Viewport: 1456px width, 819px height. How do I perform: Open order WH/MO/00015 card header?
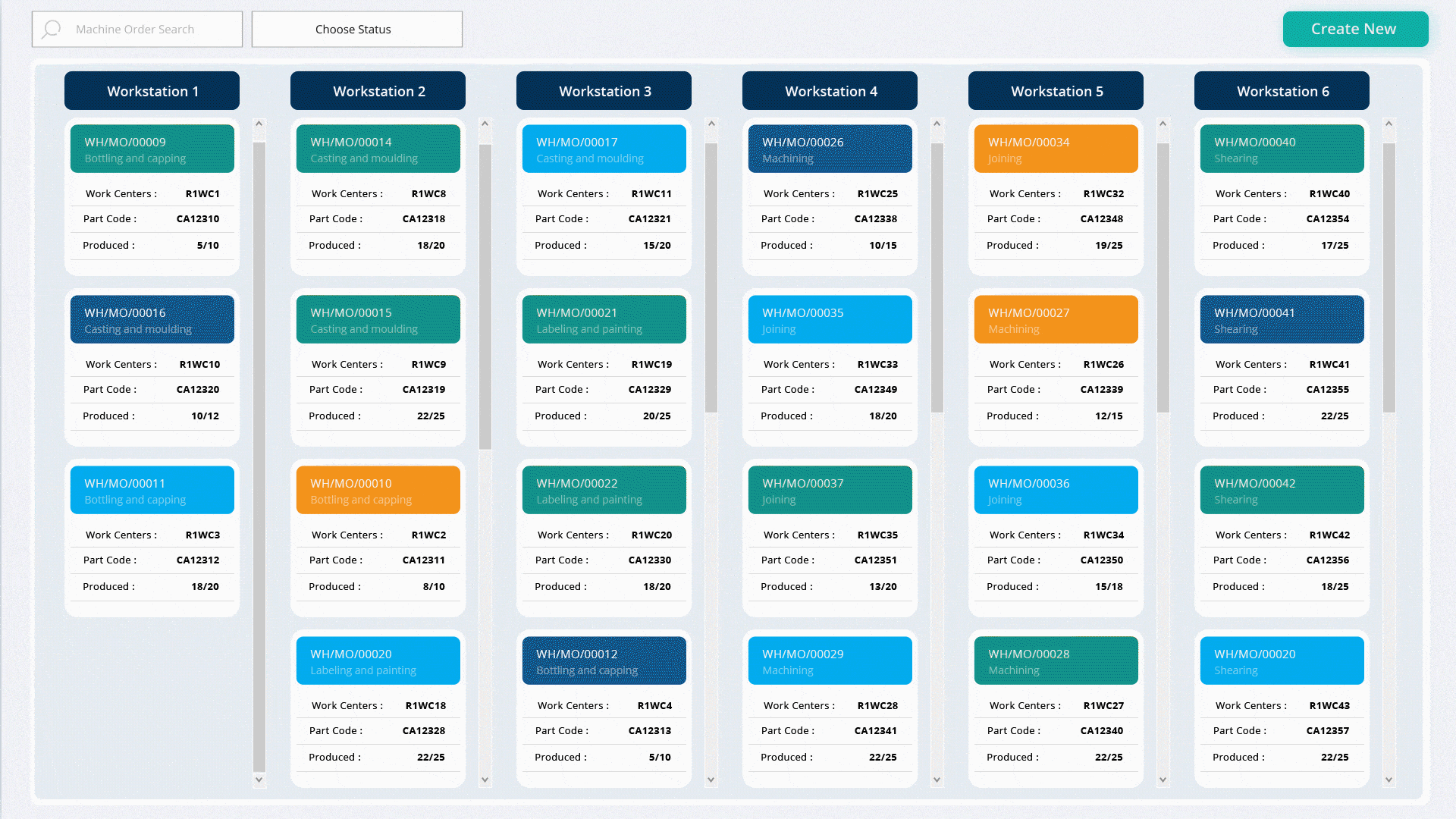pos(378,319)
